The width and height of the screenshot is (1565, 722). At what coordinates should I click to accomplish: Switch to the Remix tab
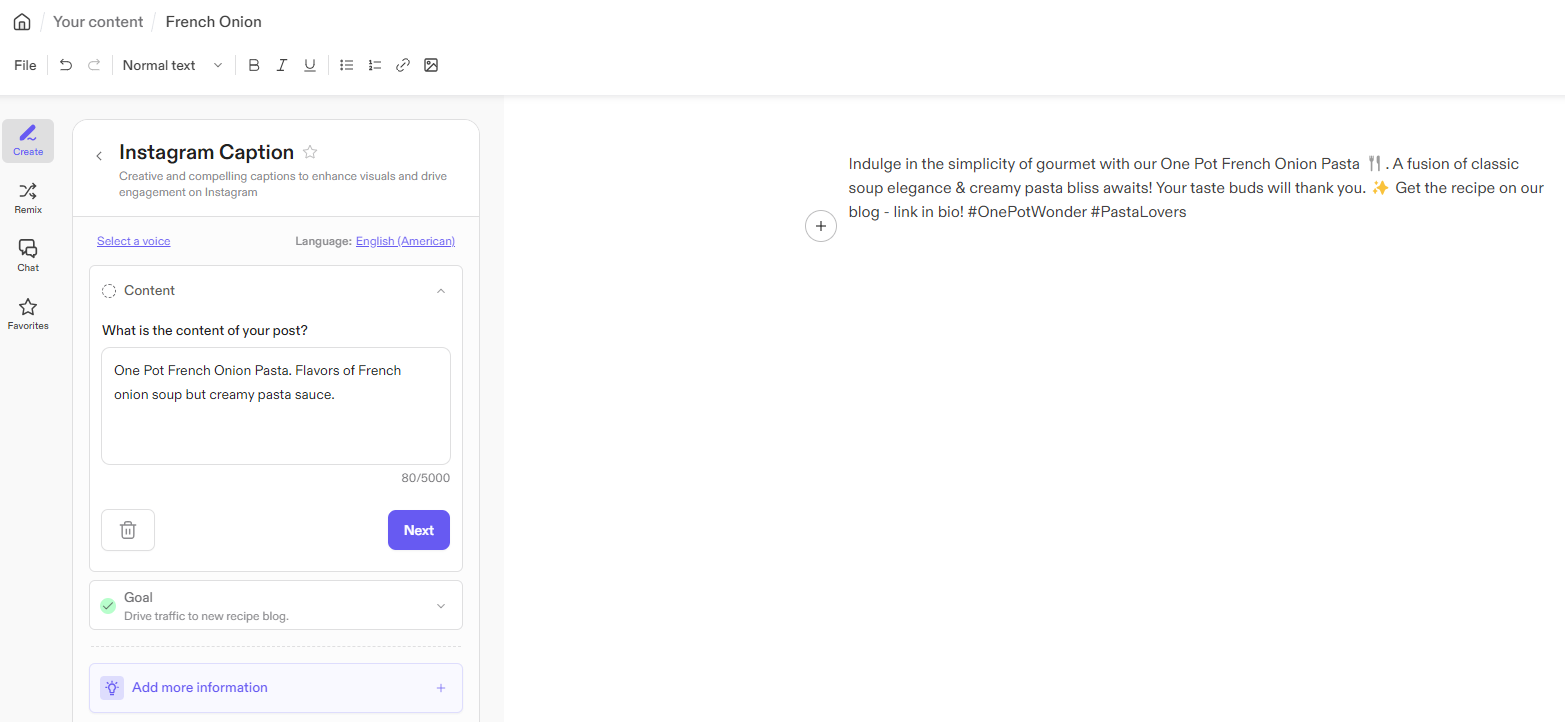pos(28,197)
